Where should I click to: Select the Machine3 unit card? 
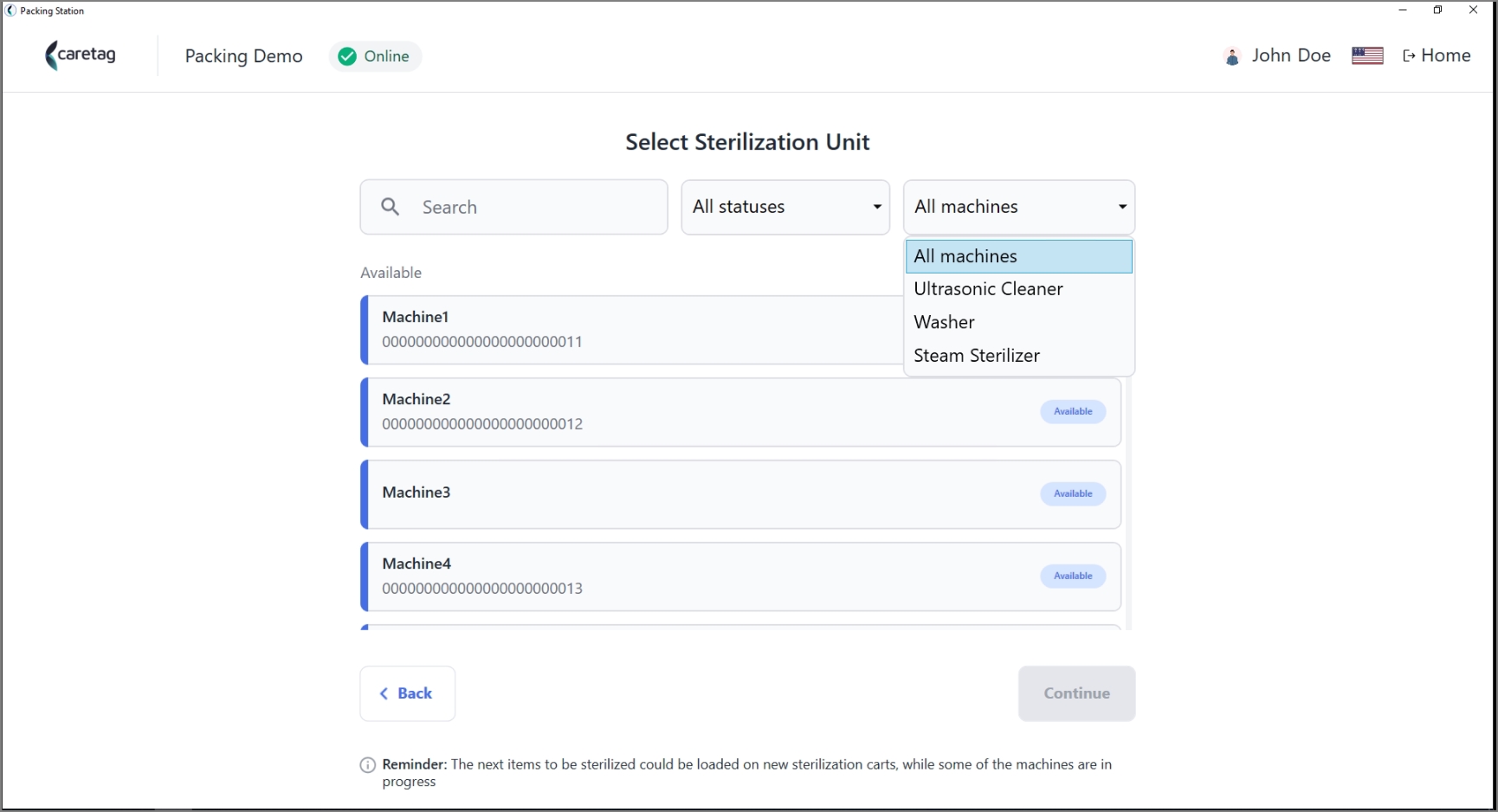741,494
